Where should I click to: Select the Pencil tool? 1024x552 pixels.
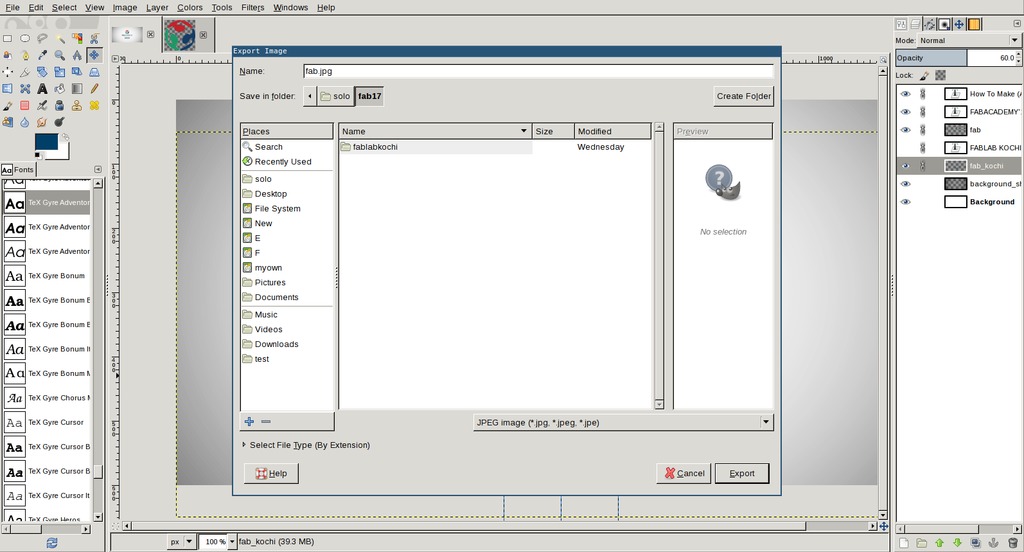point(94,88)
